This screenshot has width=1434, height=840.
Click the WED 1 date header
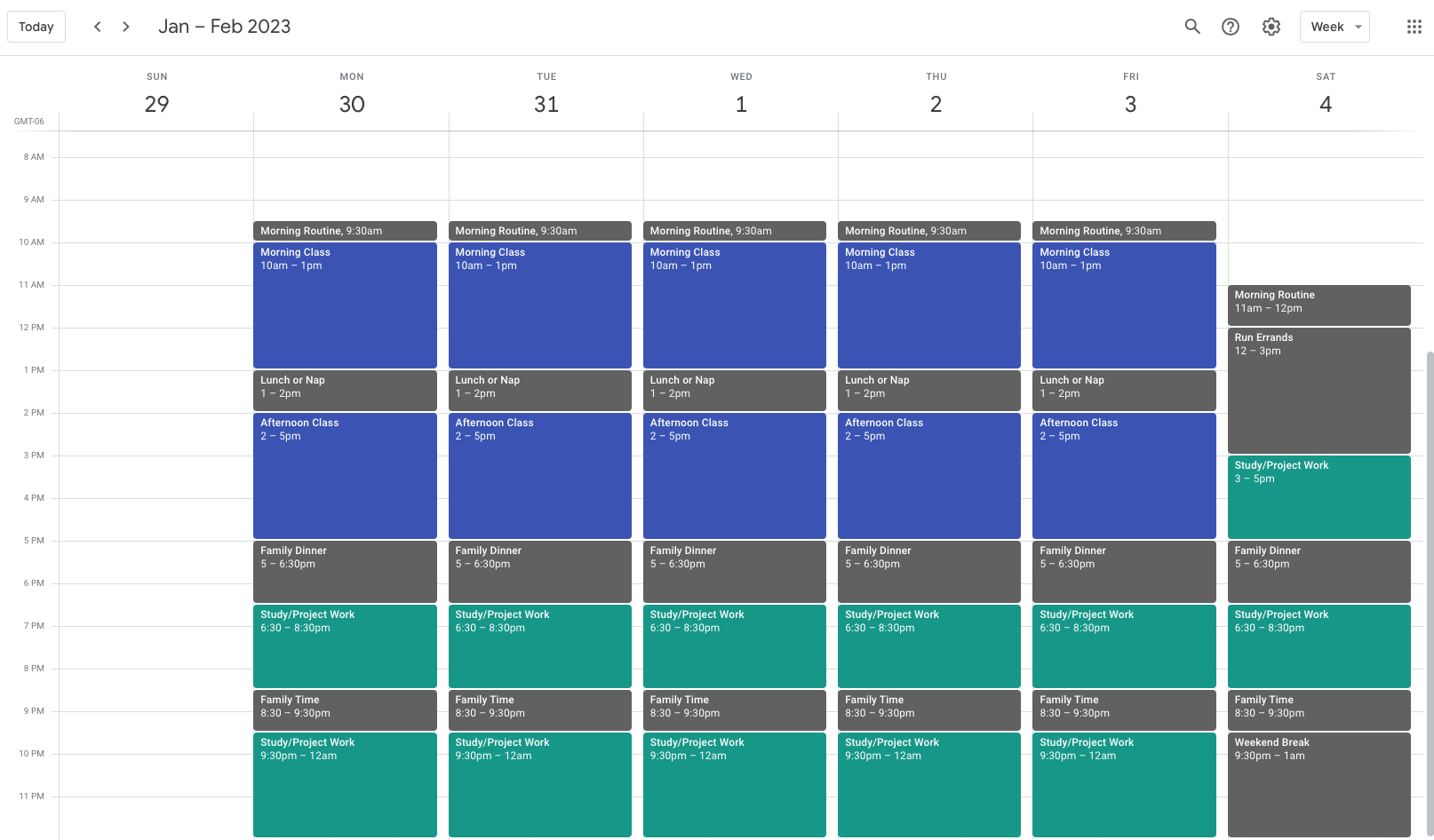click(x=741, y=93)
